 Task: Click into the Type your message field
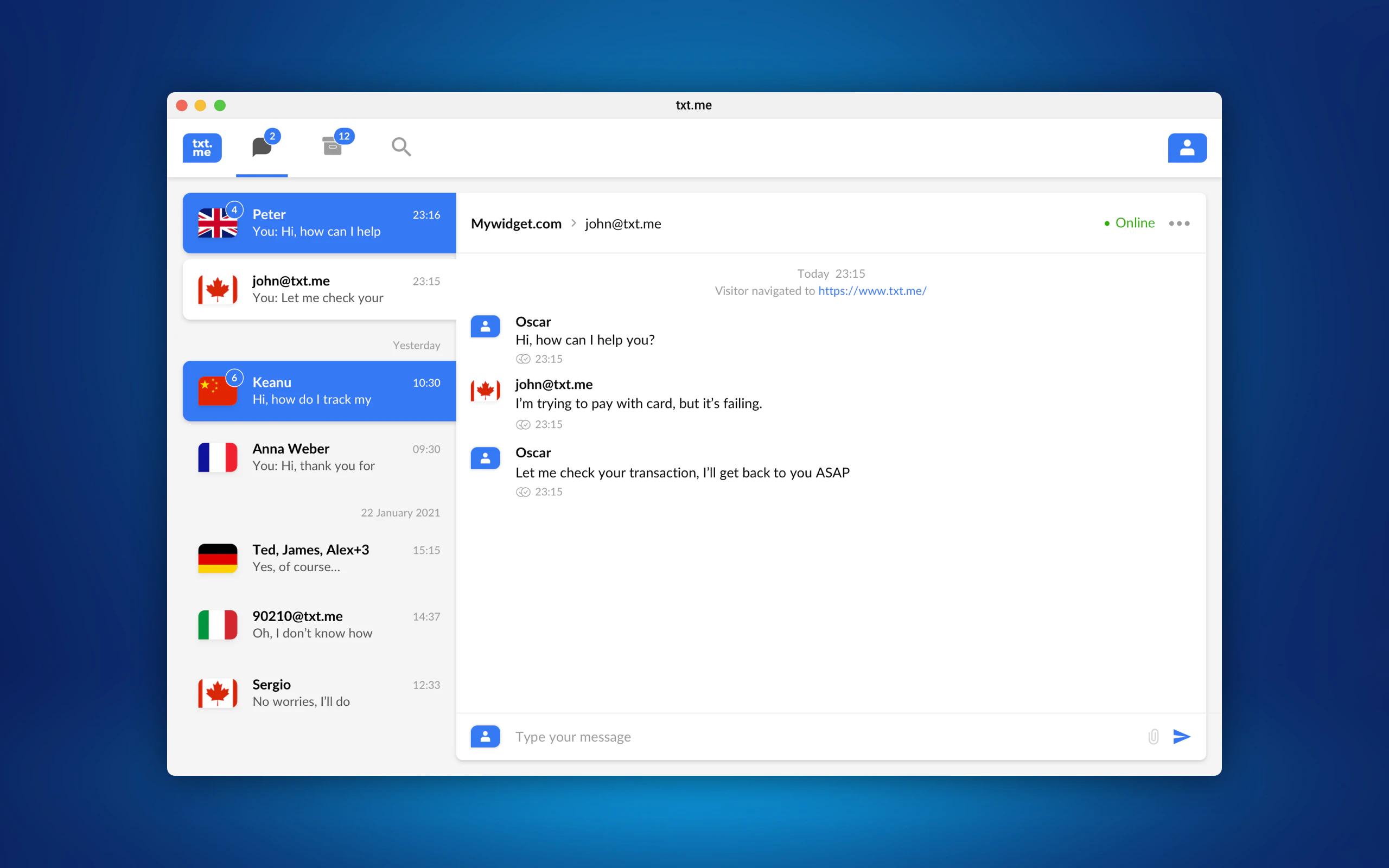(824, 737)
